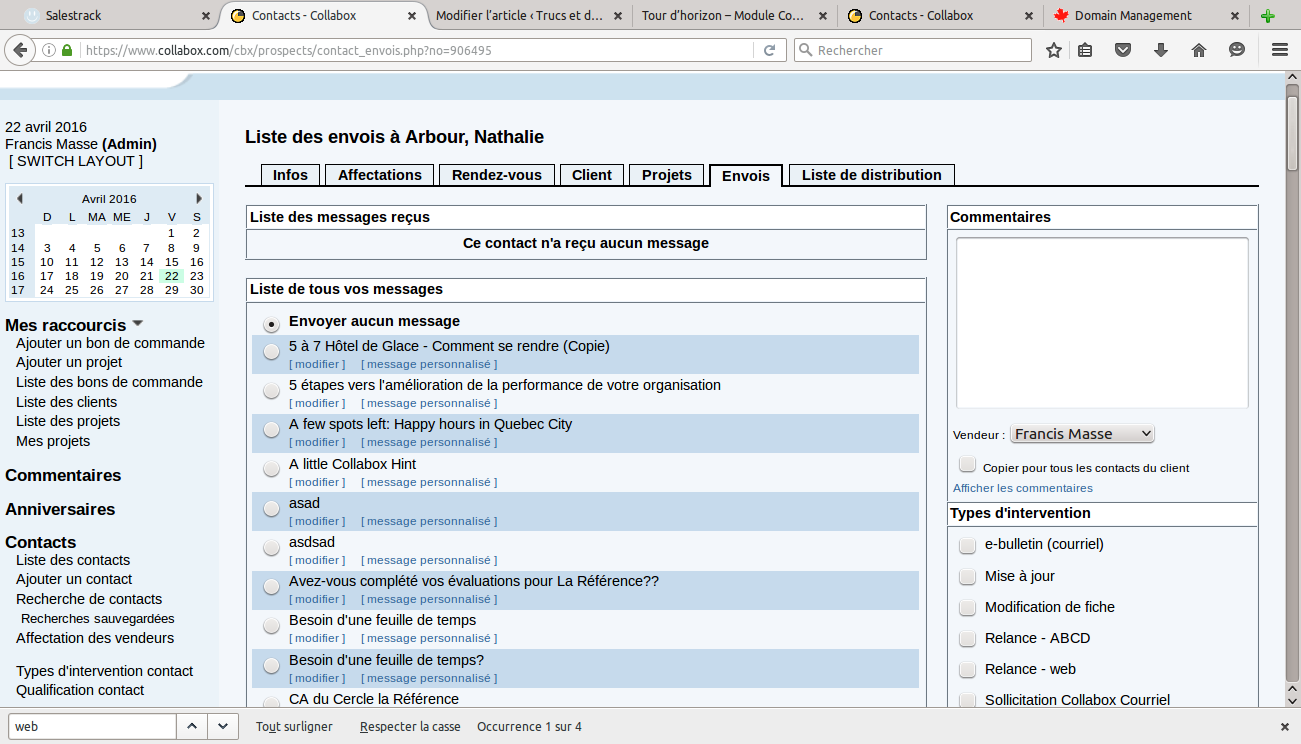Switch to the 'Rendez-vous' tab
Viewport: 1301px width, 744px height.
coord(496,175)
